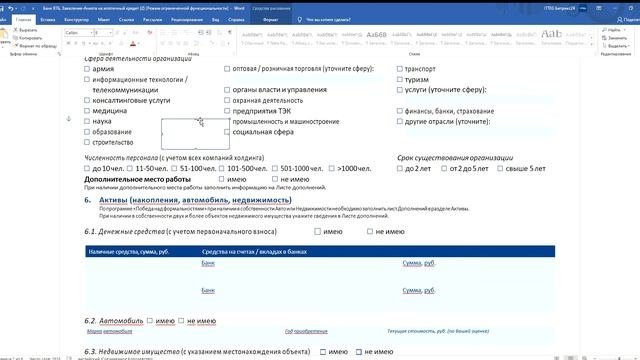Click the Bold (Ж) icon
This screenshot has height=360, width=640.
(x=68, y=43)
